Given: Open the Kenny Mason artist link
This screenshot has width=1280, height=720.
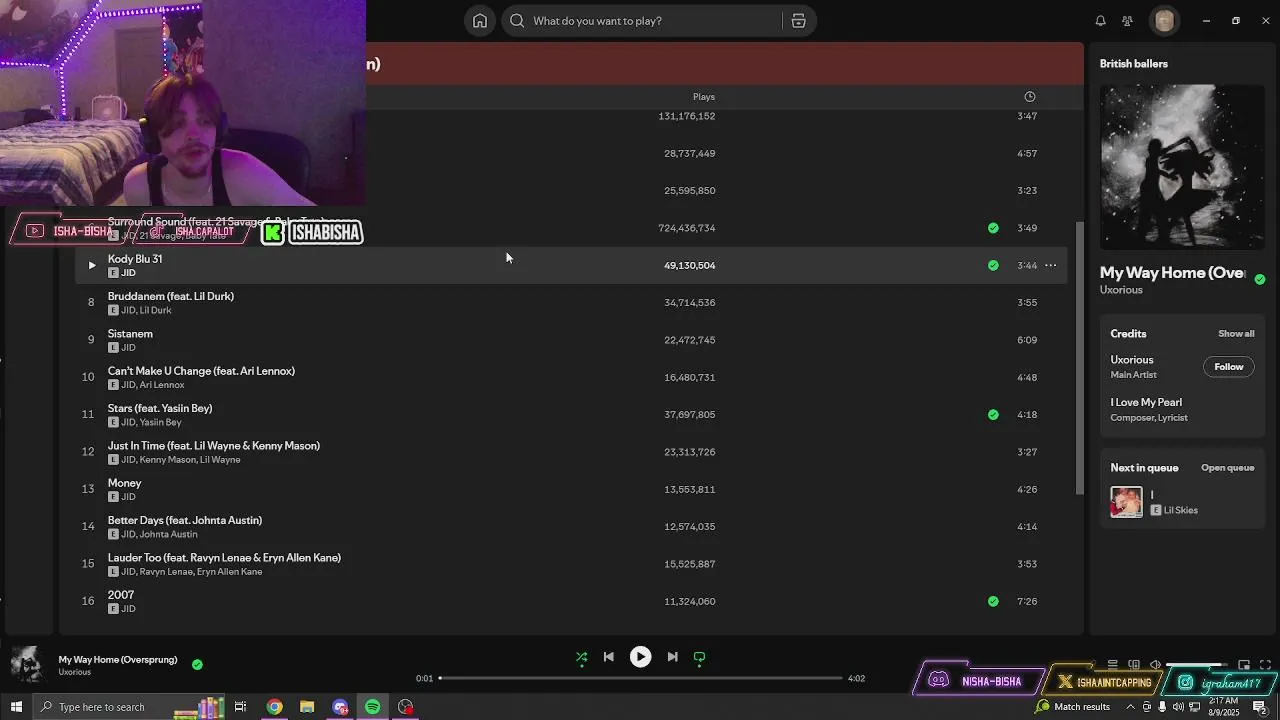Looking at the screenshot, I should (168, 460).
